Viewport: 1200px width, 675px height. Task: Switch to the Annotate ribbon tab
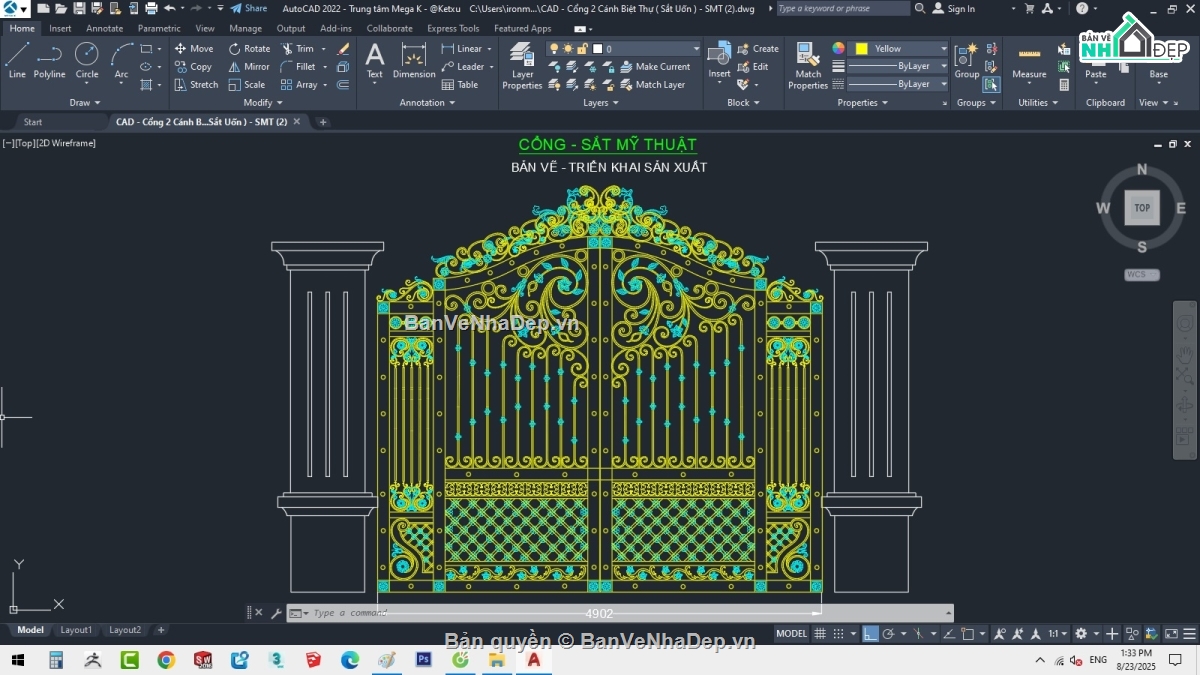tap(104, 28)
